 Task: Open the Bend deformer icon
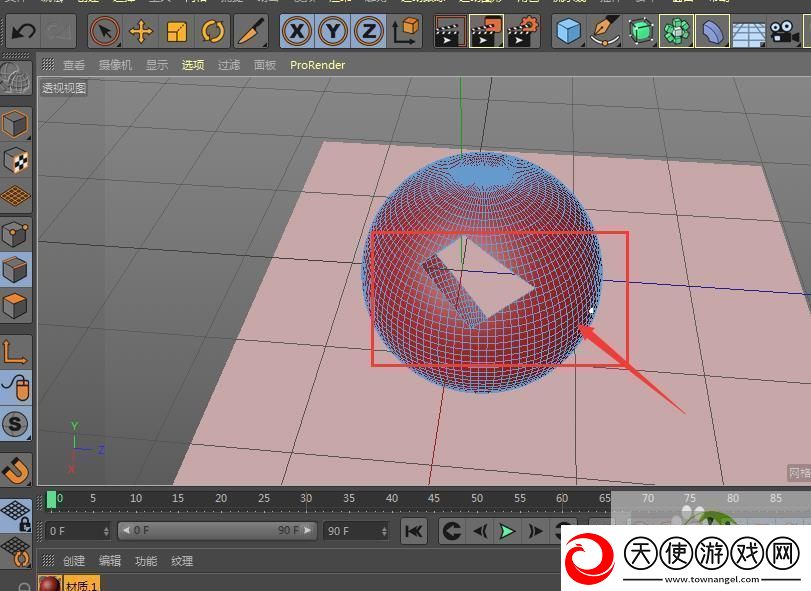[712, 32]
